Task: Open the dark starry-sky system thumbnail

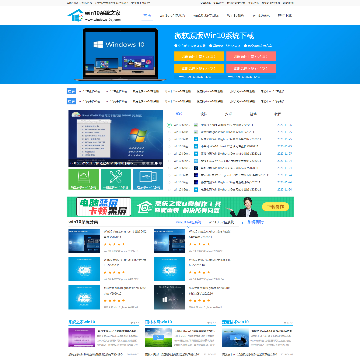Action: tap(169, 297)
